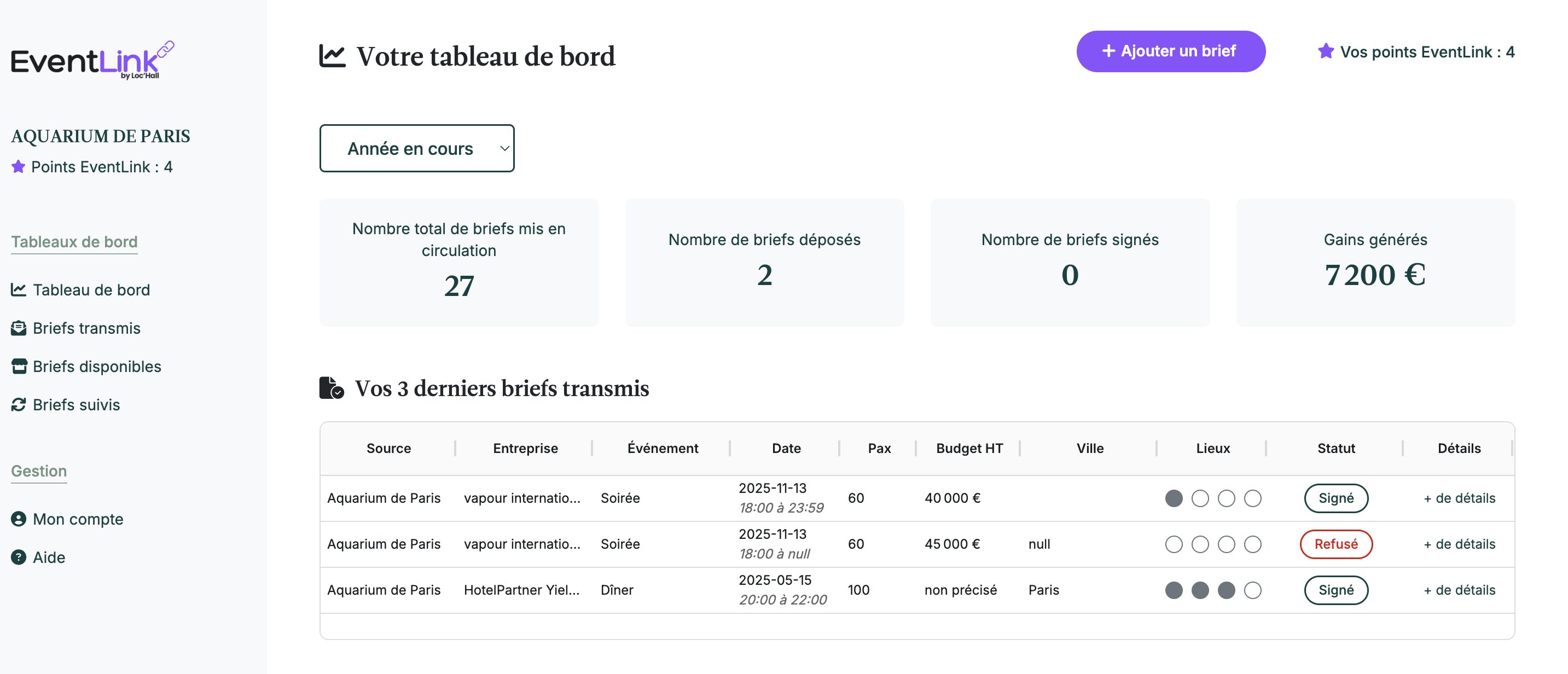This screenshot has height=674, width=1568.
Task: Open the Année en cours dropdown
Action: click(416, 148)
